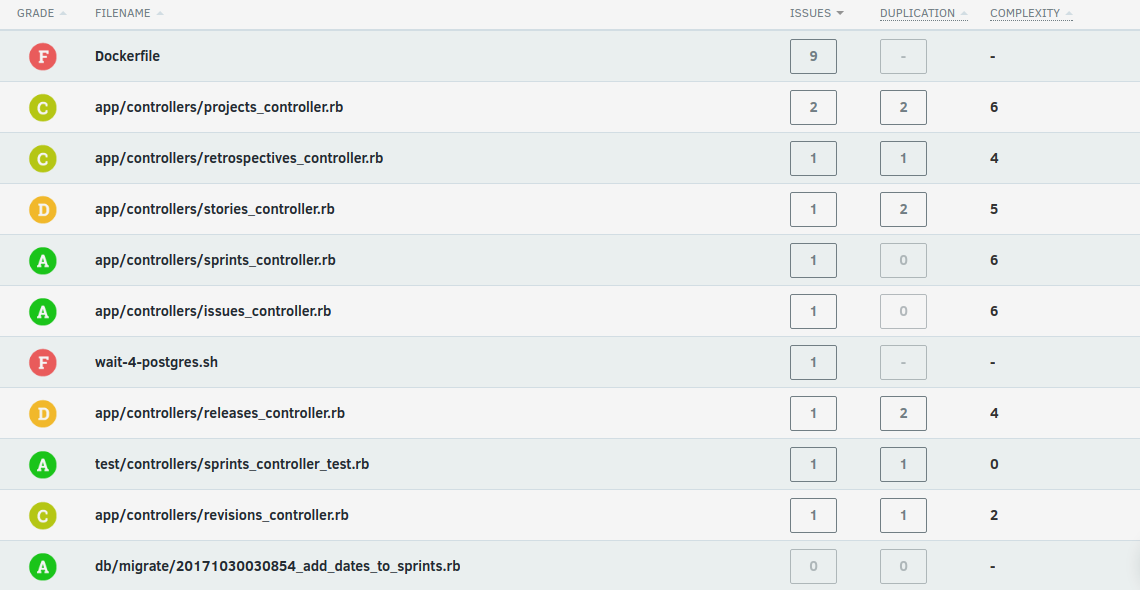This screenshot has height=590, width=1140.
Task: Sort by the Issues column header
Action: click(810, 13)
